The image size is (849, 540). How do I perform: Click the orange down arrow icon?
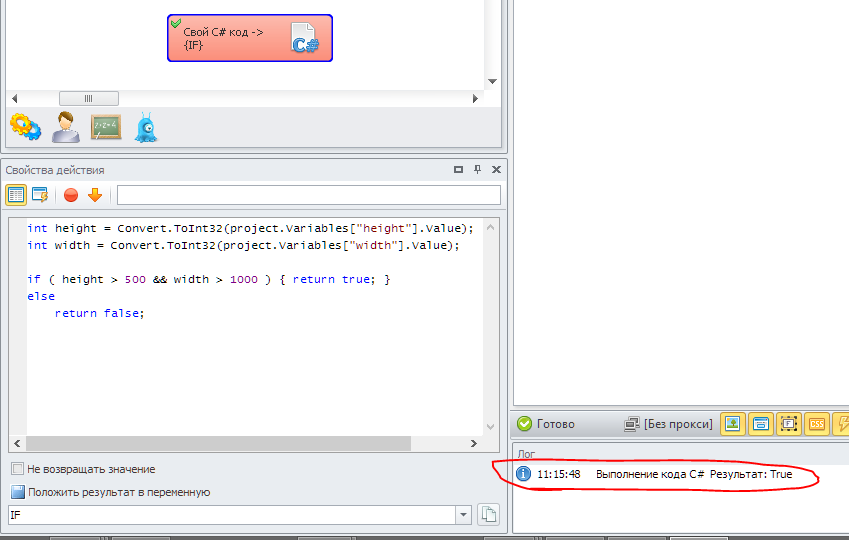coord(95,195)
